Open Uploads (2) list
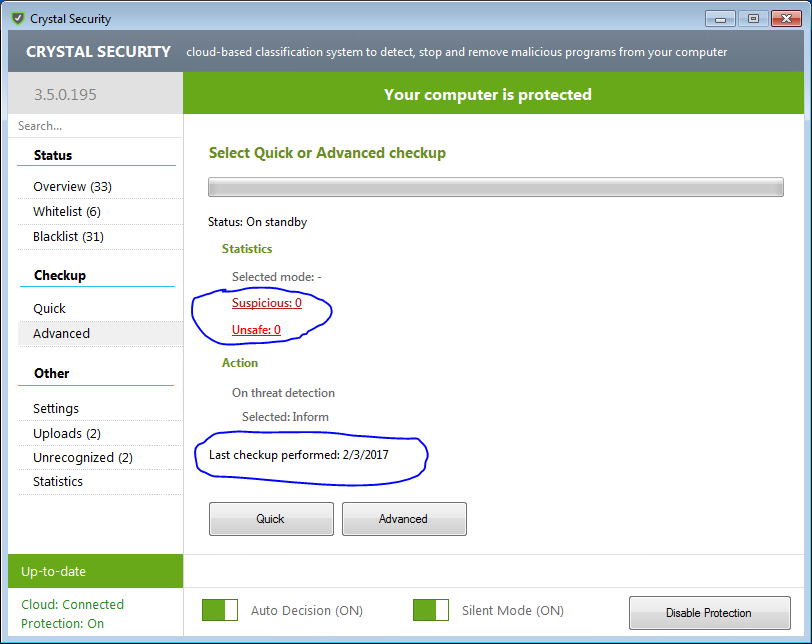 [x=67, y=434]
